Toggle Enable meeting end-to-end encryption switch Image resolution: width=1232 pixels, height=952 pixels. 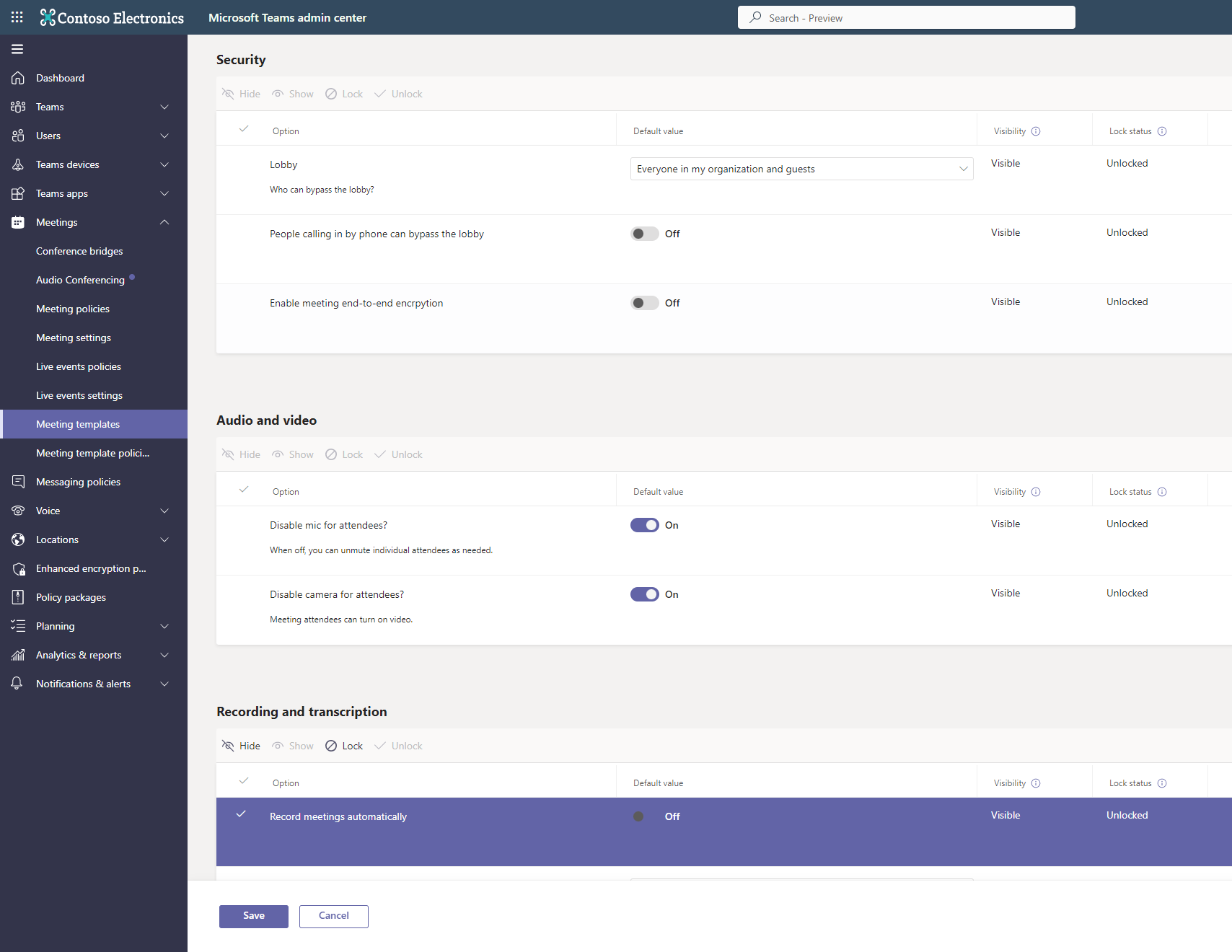(x=645, y=303)
